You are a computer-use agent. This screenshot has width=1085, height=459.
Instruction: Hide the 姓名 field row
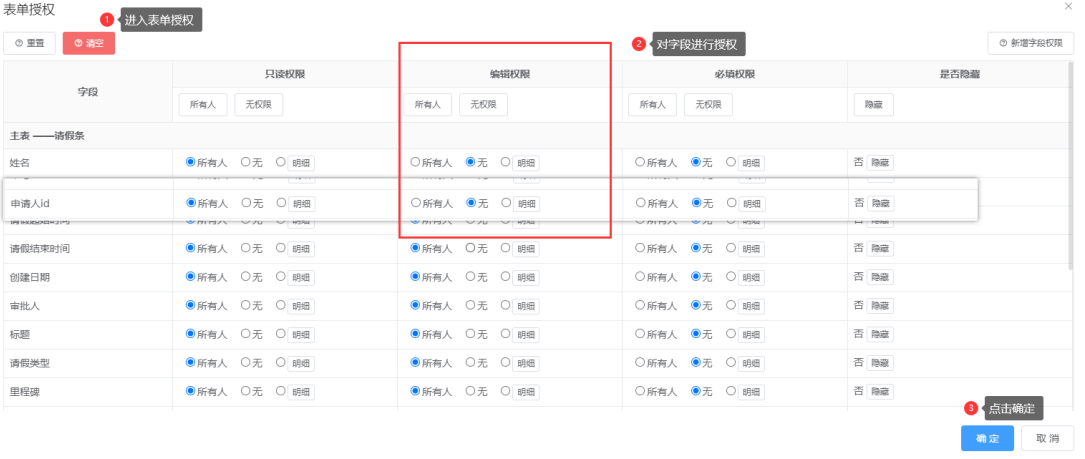(x=880, y=163)
